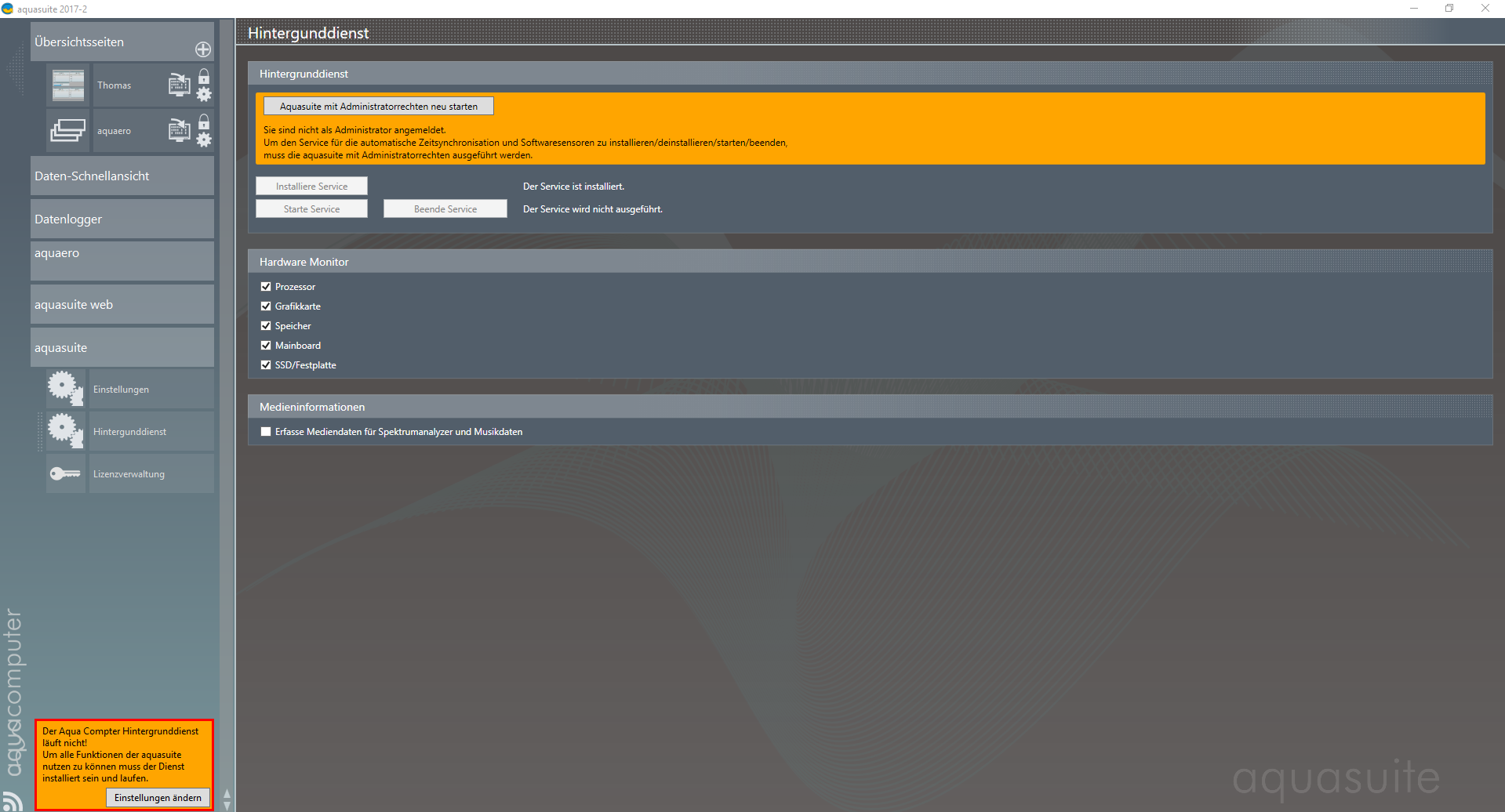The width and height of the screenshot is (1505, 812).
Task: Click the Hintergunddienst gears icon
Action: 65,431
